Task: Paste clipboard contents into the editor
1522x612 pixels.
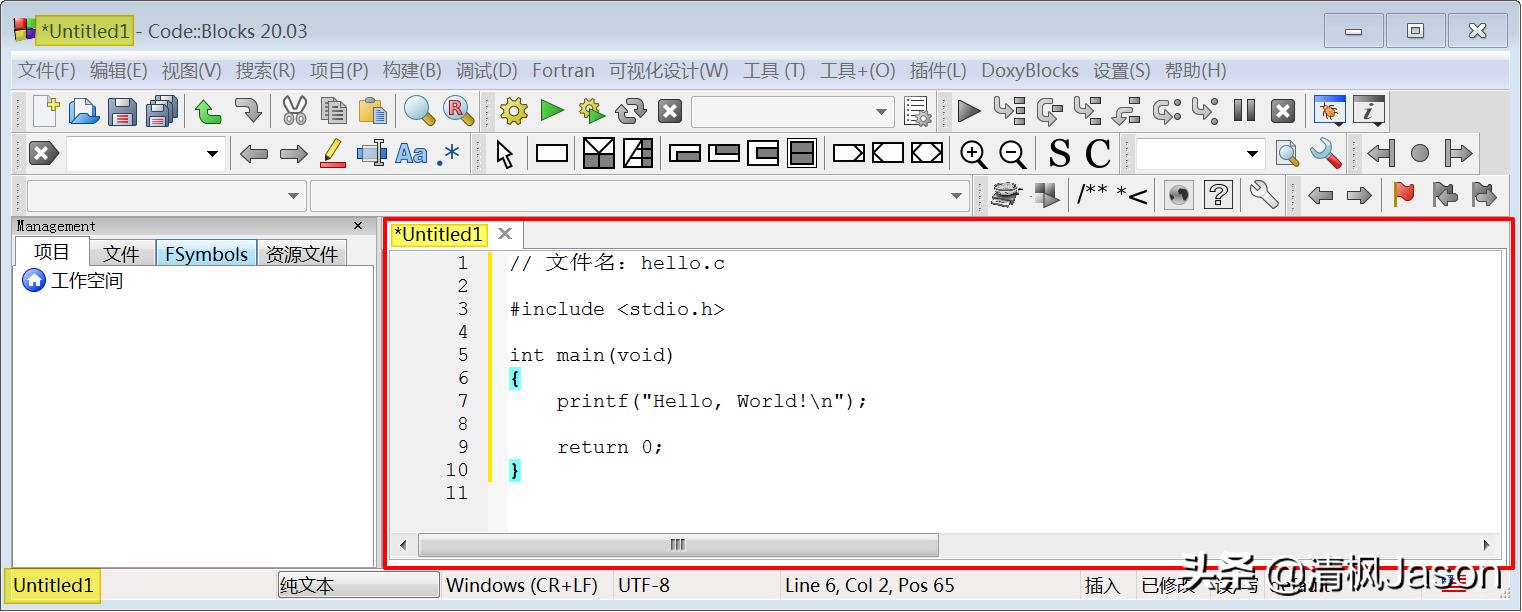Action: pos(372,111)
